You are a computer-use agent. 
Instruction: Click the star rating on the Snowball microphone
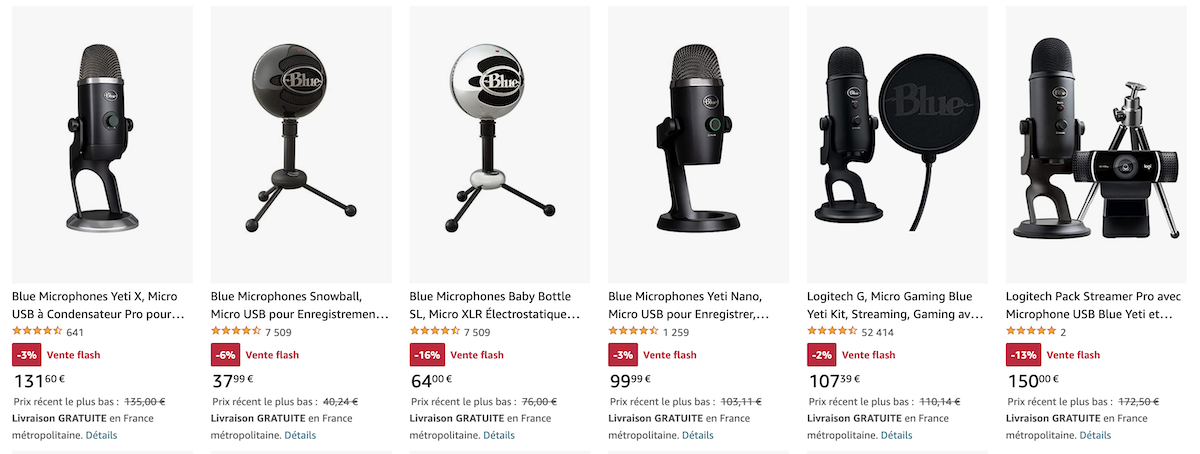click(236, 332)
